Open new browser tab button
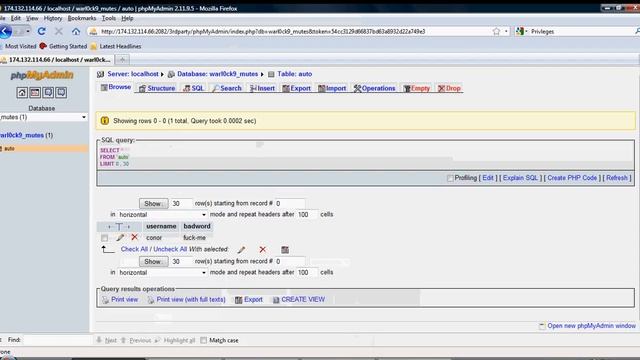Viewport: 640px width, 360px height. point(122,60)
